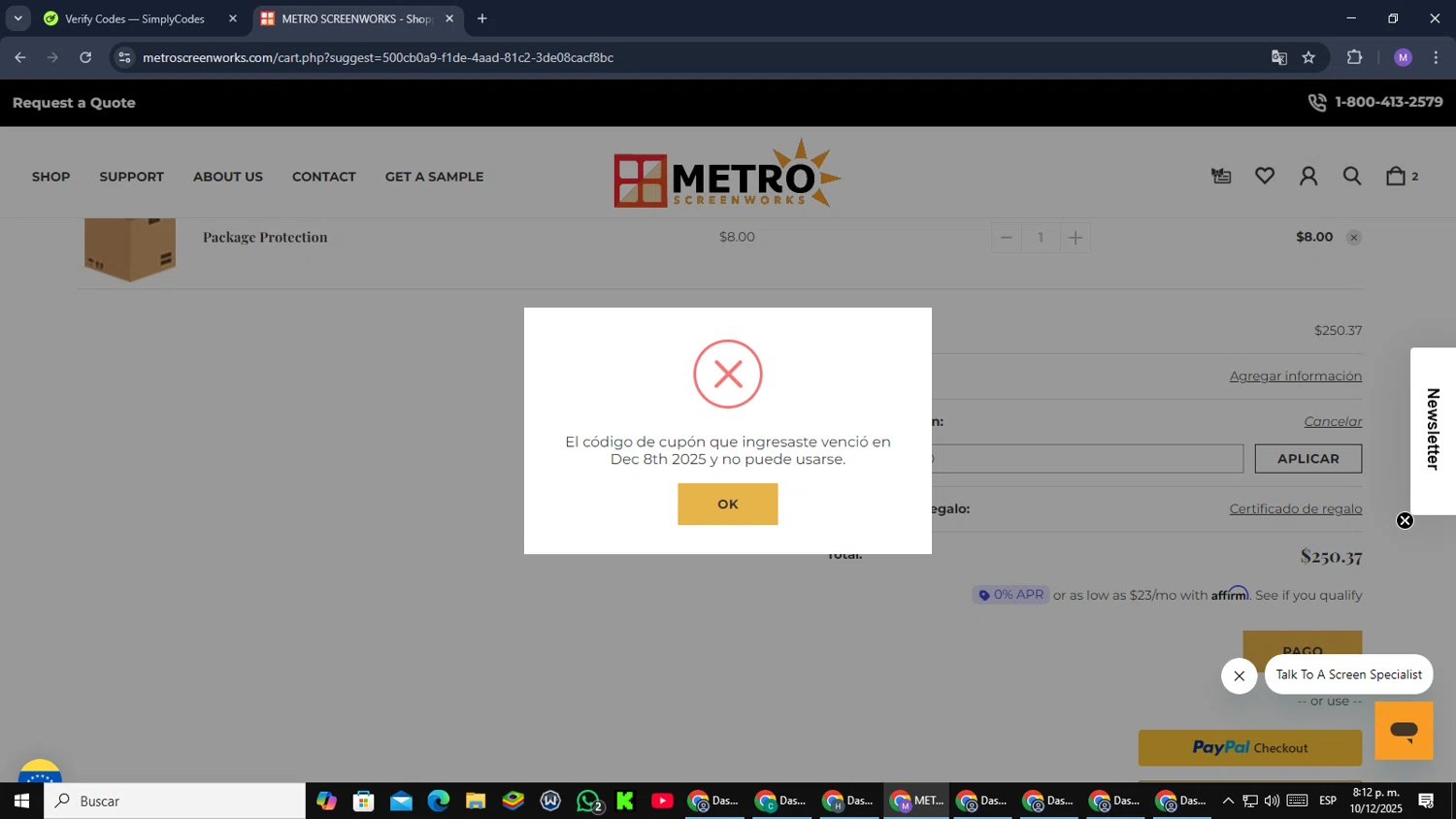This screenshot has height=819, width=1456.
Task: Click the translate page icon
Action: 1279,57
